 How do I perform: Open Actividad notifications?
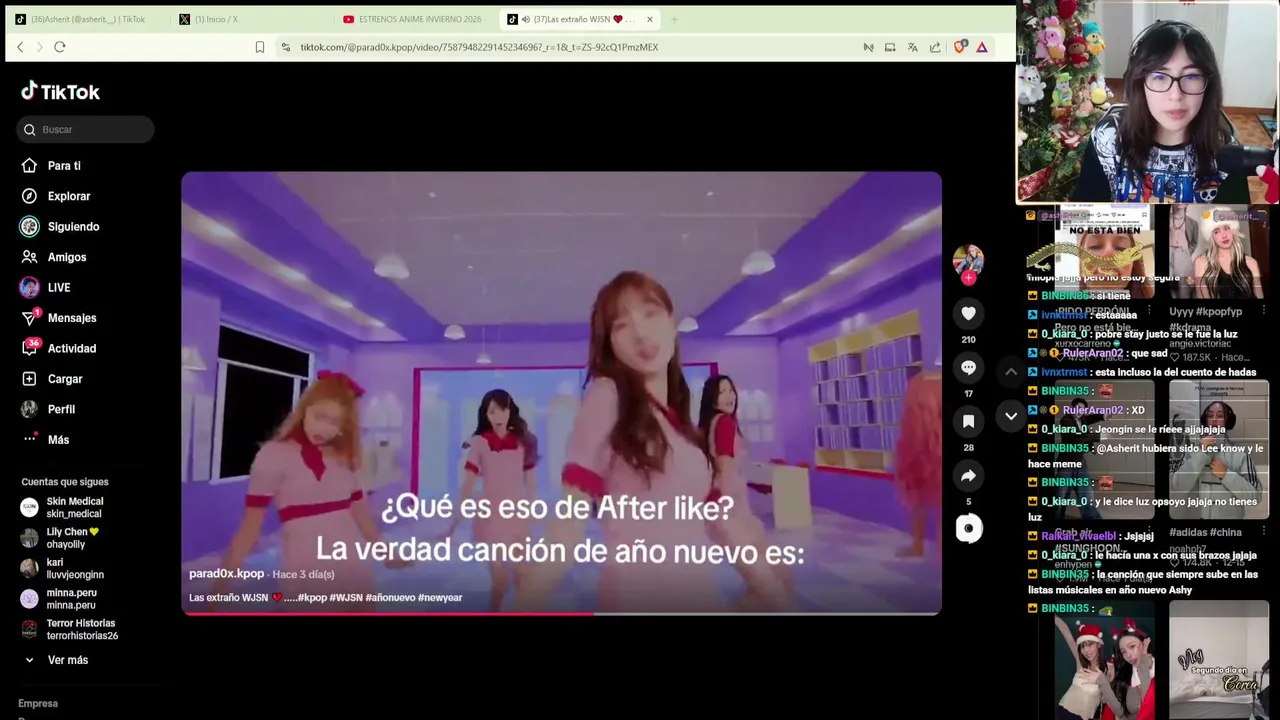[72, 349]
